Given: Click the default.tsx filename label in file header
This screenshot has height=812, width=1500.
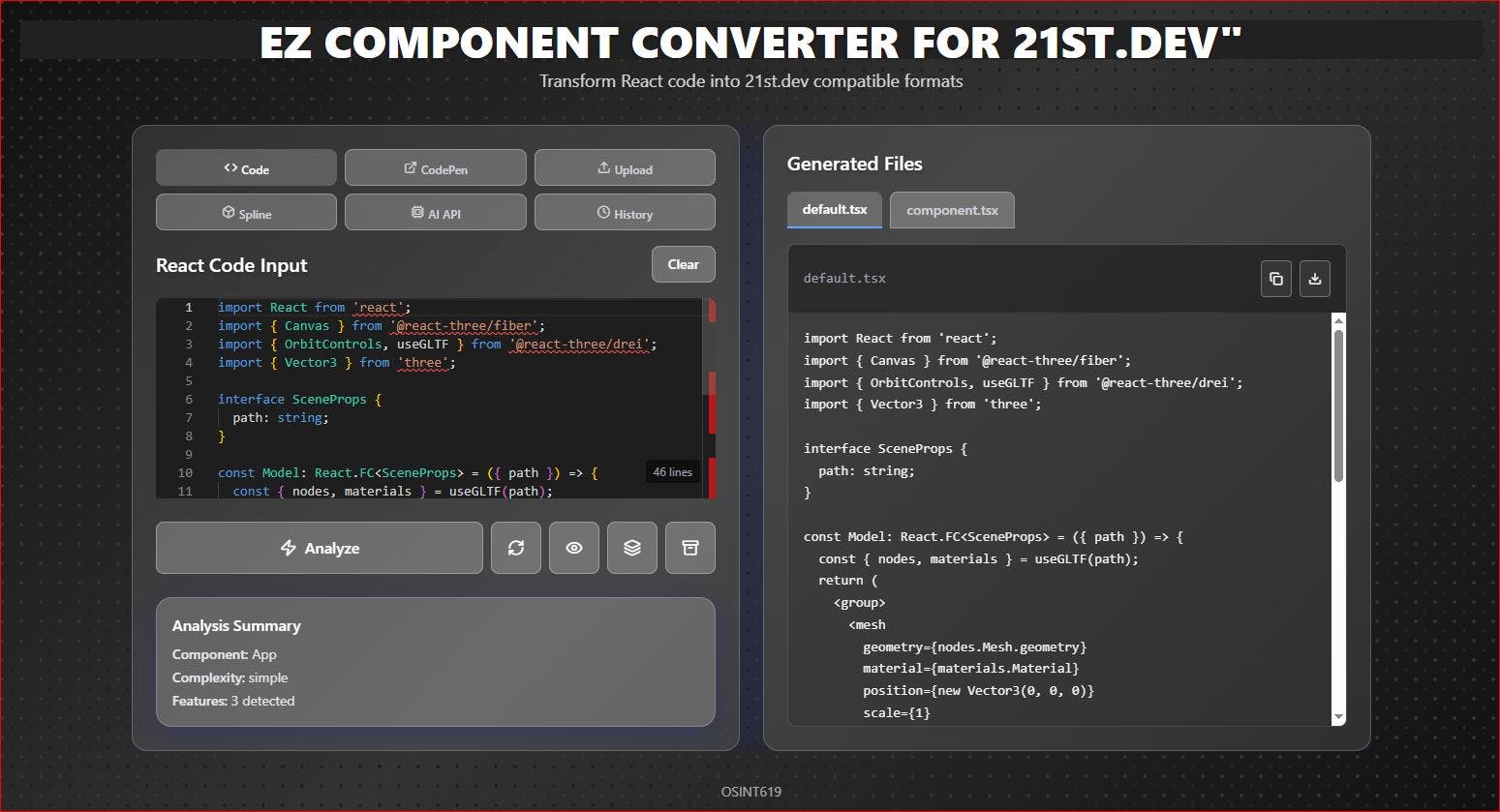Looking at the screenshot, I should coord(844,278).
